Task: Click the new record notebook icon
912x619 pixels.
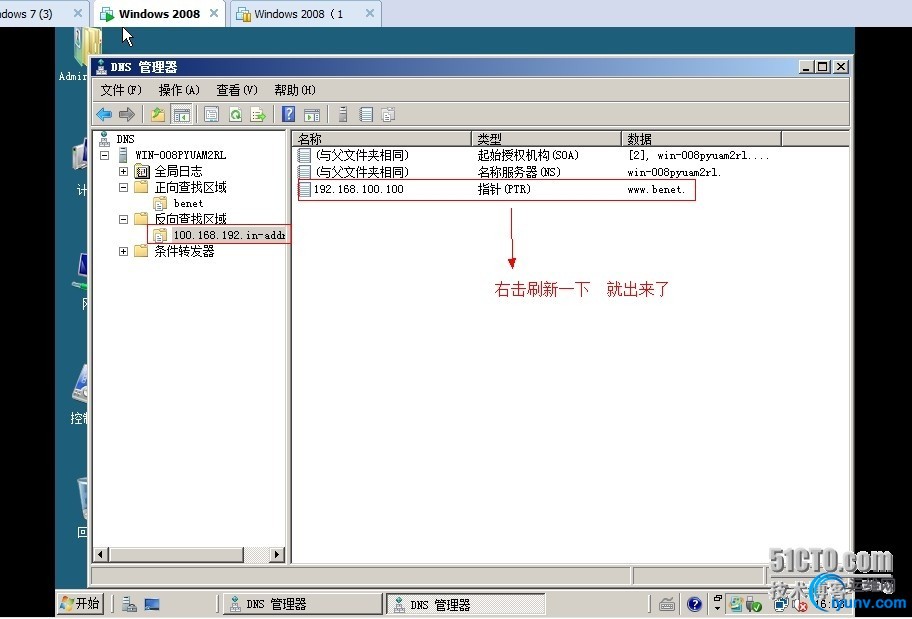Action: pyautogui.click(x=366, y=114)
